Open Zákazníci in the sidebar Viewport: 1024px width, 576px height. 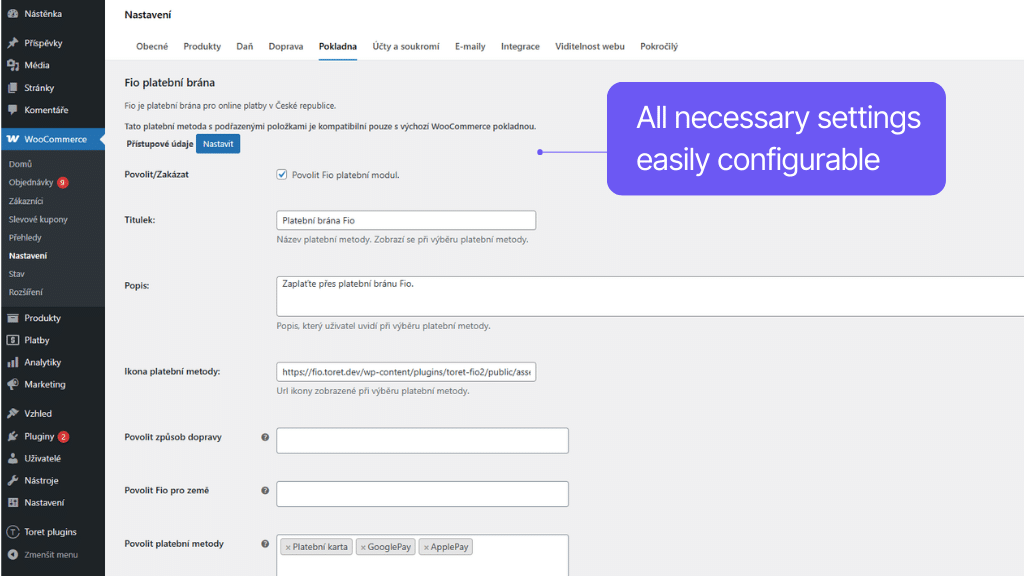26,201
